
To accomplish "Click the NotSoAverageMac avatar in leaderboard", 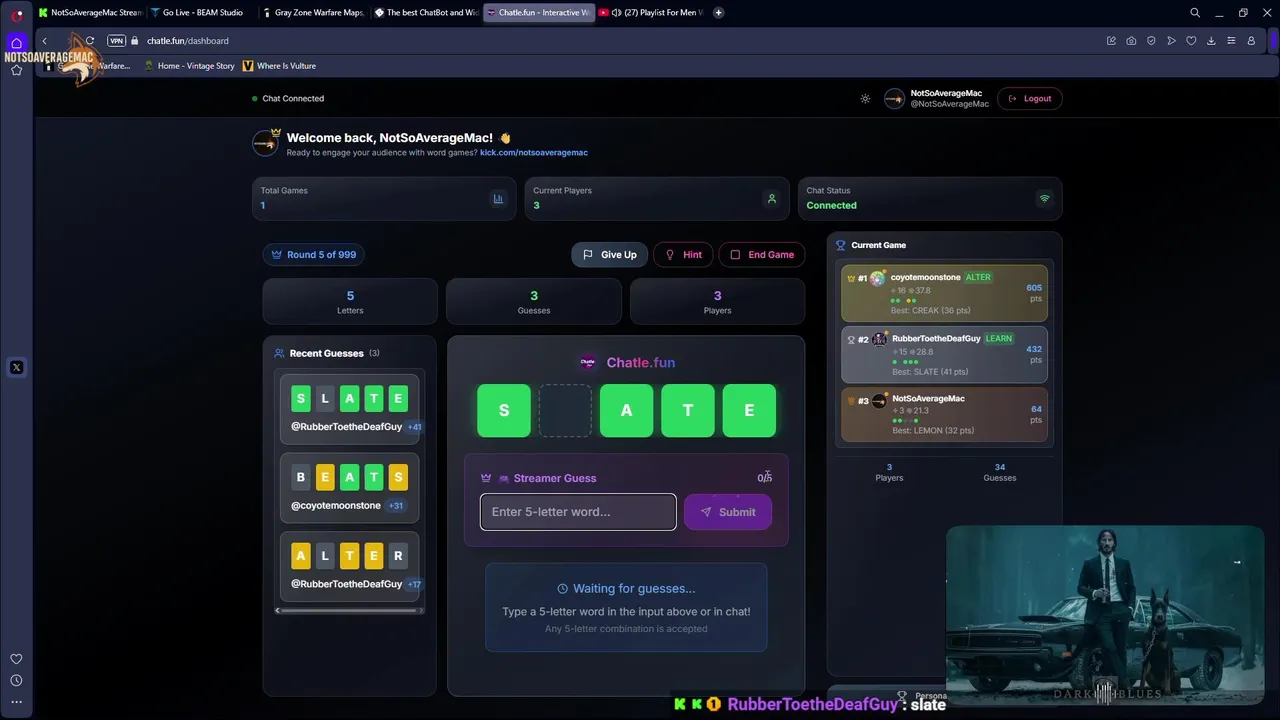I will tap(879, 400).
